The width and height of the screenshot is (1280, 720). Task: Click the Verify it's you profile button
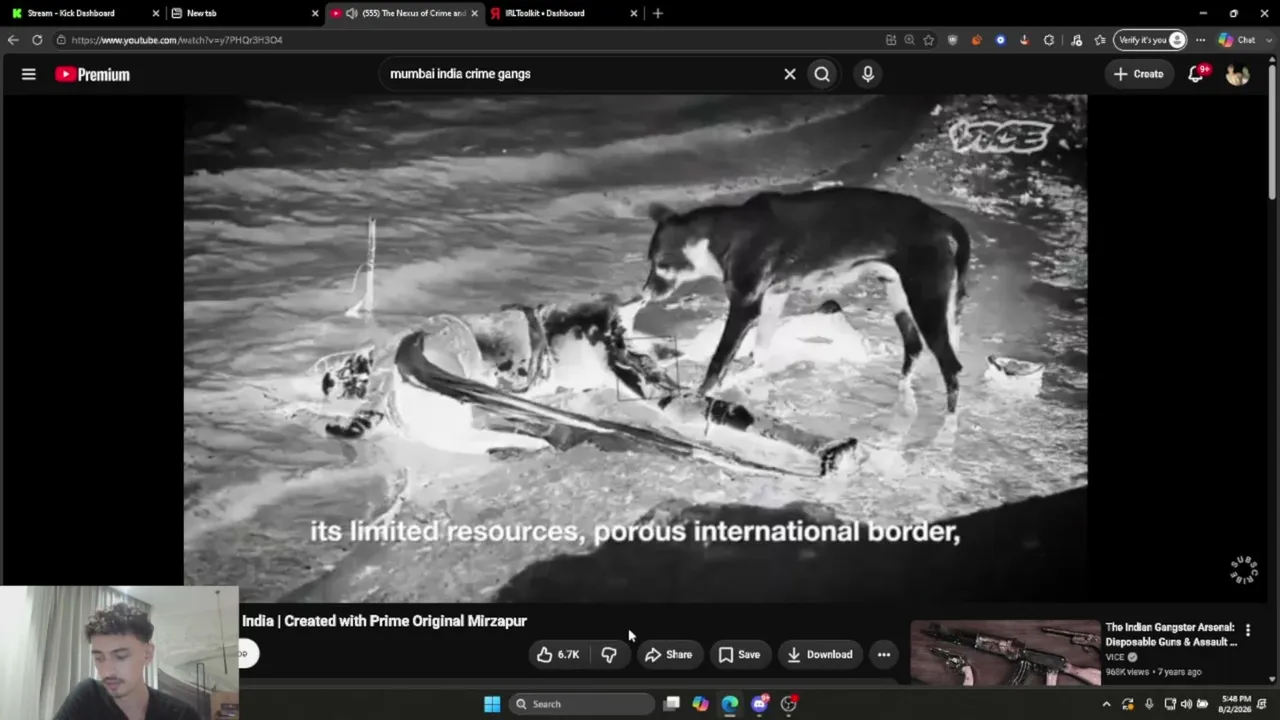(1150, 40)
